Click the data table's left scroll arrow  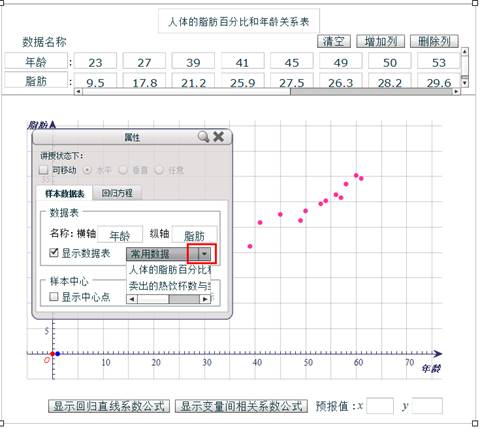point(78,91)
